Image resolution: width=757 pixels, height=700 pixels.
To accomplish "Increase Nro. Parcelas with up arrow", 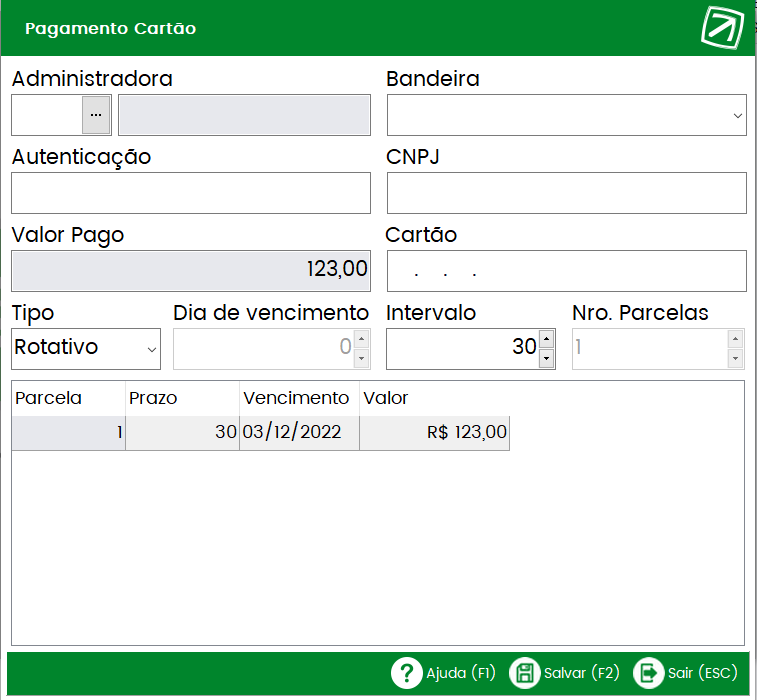I will click(x=735, y=339).
